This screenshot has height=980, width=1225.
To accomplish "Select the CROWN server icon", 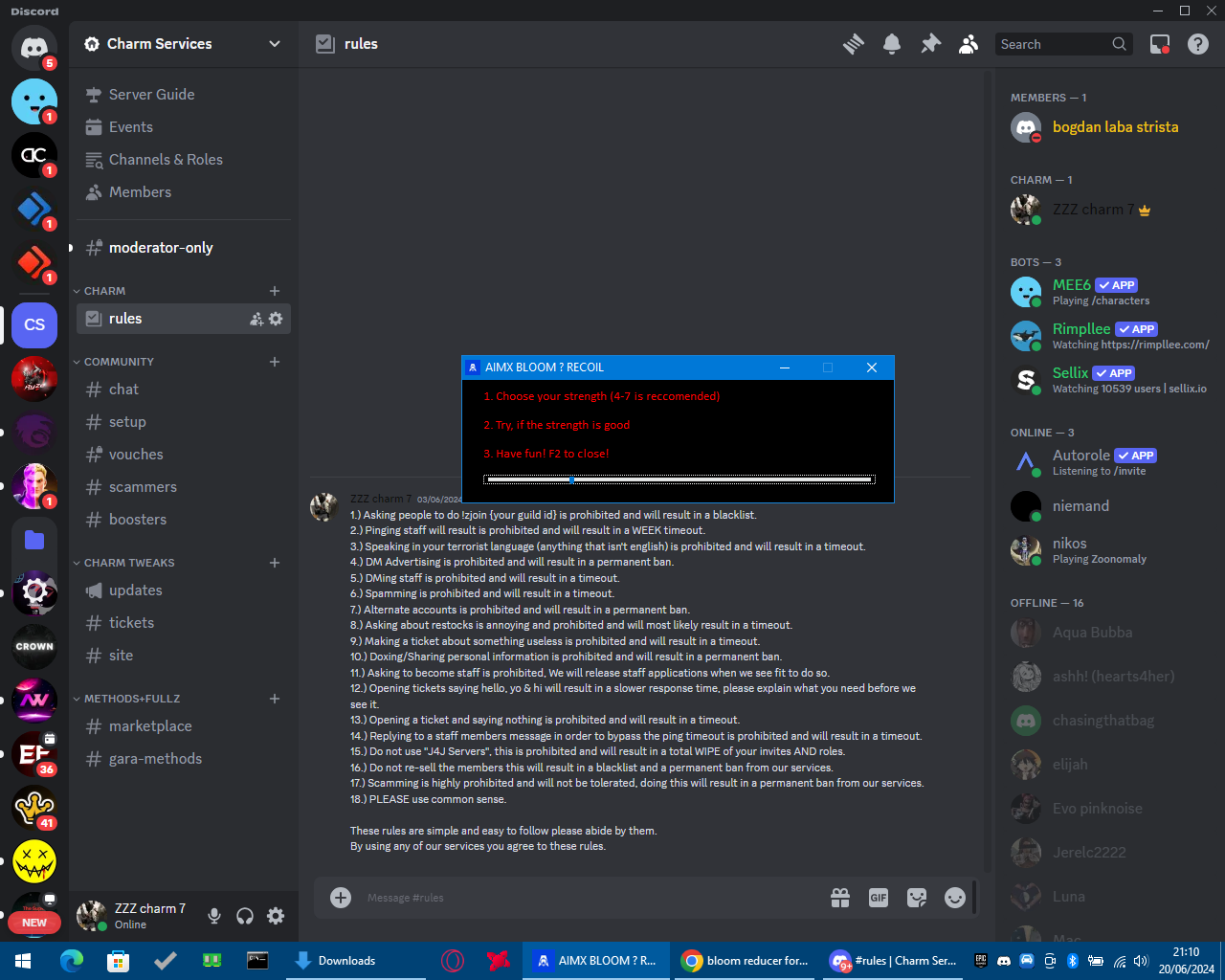I will 34,646.
